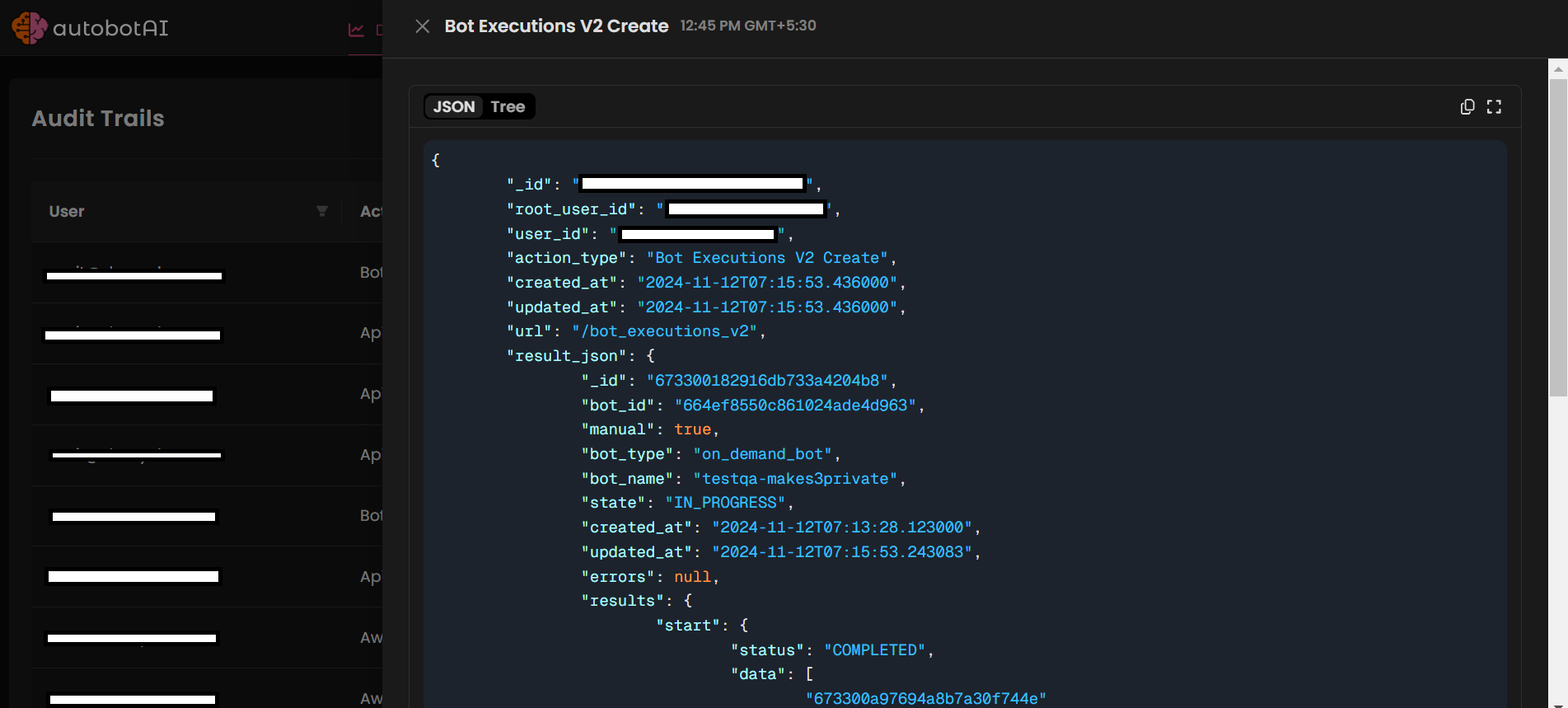Click the autobotAI brain logo

coord(30,28)
